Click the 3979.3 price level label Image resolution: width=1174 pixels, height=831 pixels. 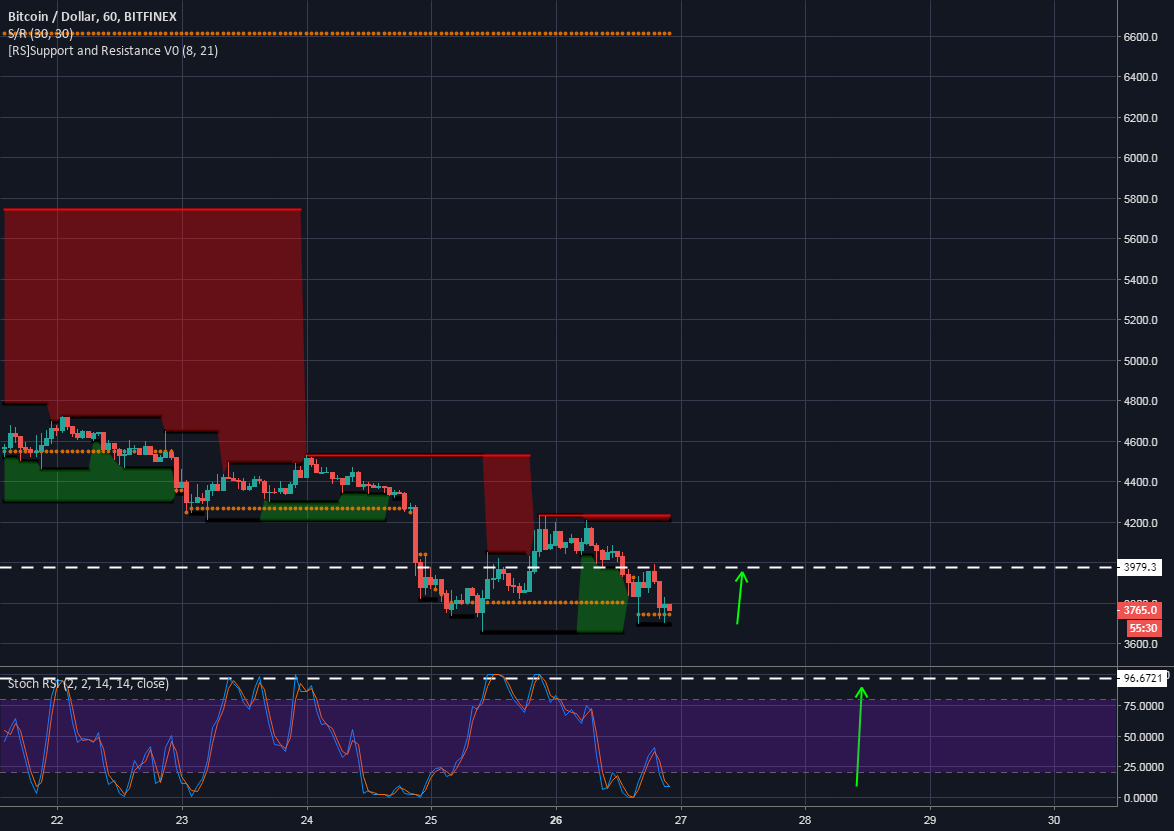[1140, 566]
